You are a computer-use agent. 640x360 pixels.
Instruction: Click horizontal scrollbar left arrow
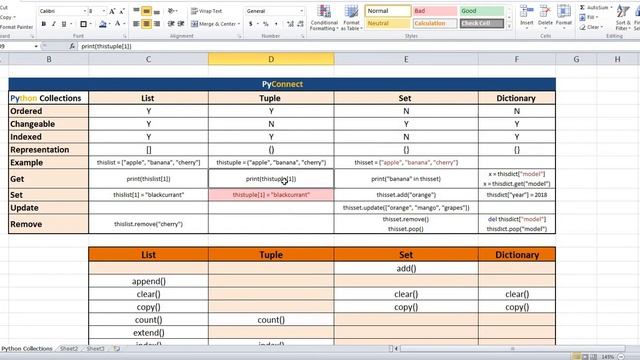(396, 349)
